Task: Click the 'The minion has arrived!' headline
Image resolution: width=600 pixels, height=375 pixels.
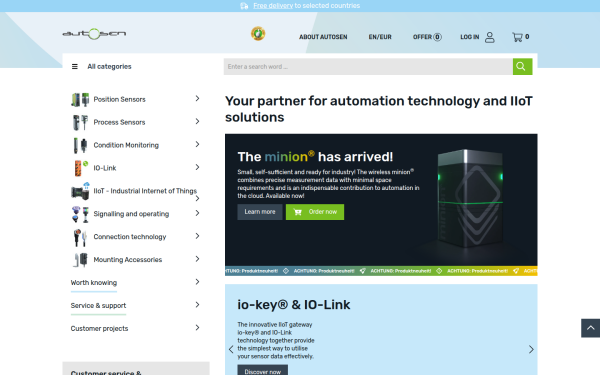Action: pyautogui.click(x=315, y=157)
